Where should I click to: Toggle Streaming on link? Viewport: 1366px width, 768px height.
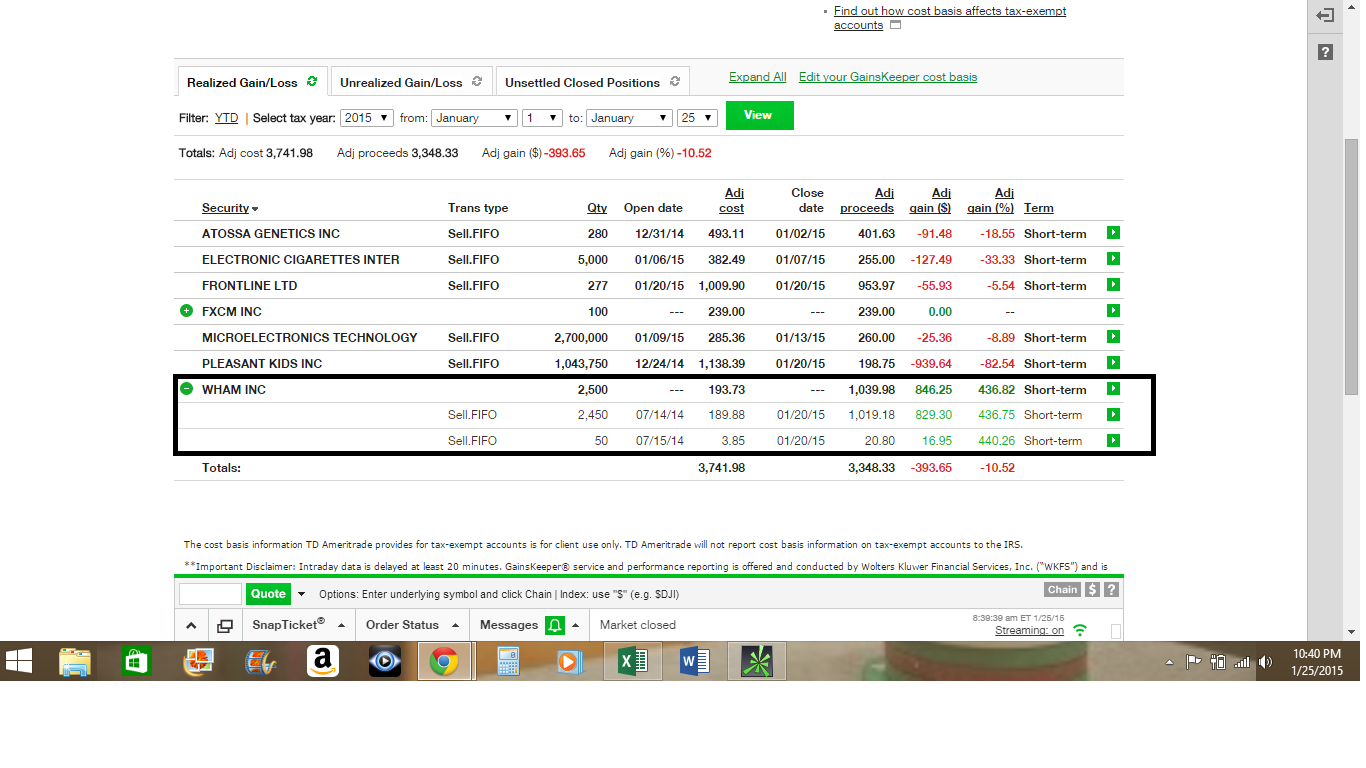click(1029, 631)
